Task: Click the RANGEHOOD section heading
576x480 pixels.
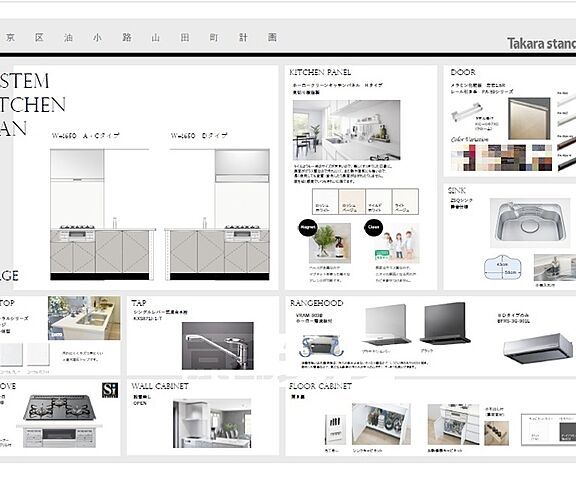Action: coord(316,303)
